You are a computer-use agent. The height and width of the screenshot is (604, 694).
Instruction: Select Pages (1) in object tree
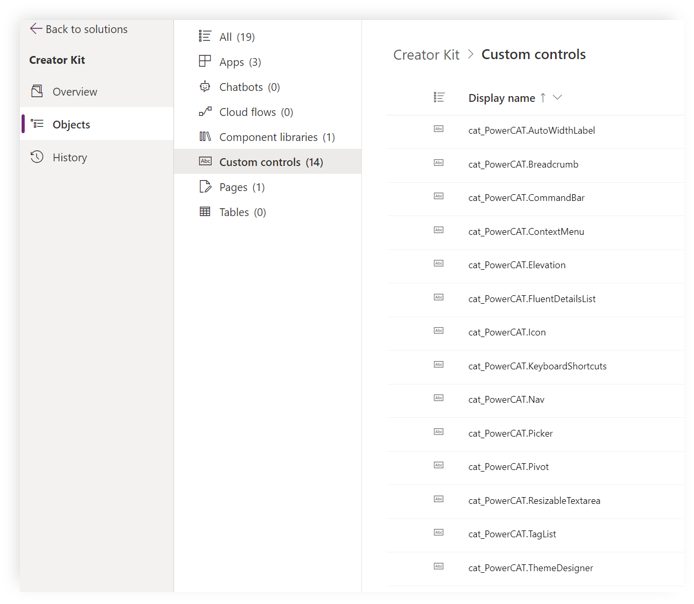point(268,187)
